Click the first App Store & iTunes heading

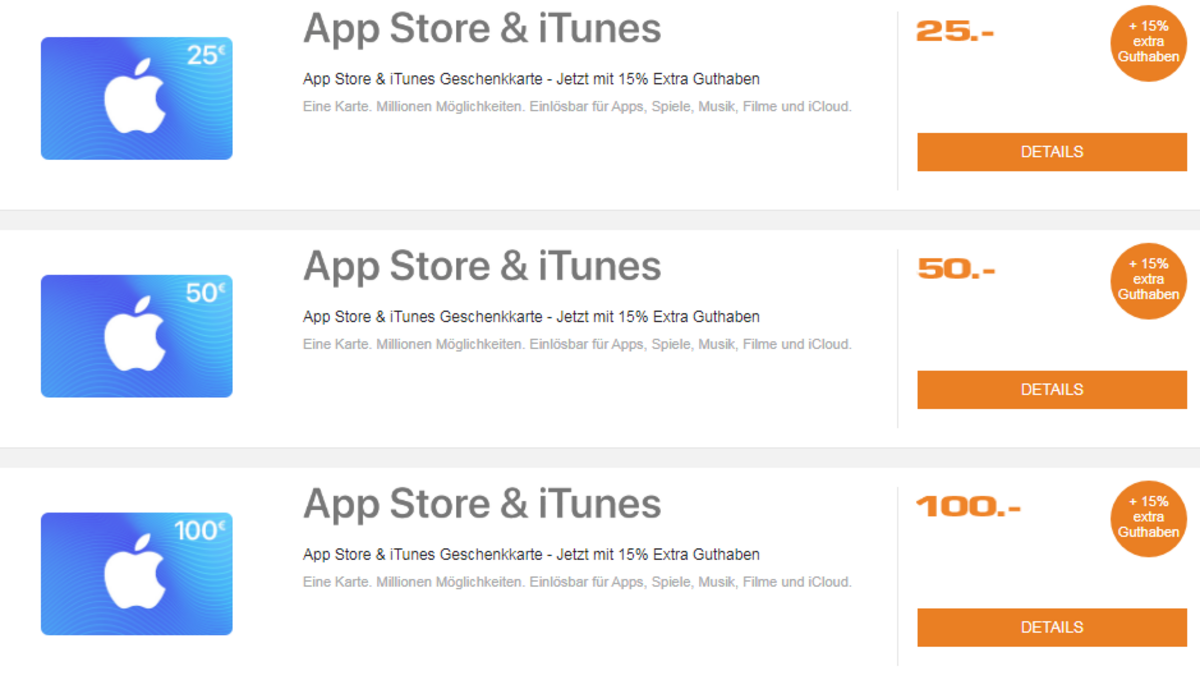[482, 28]
